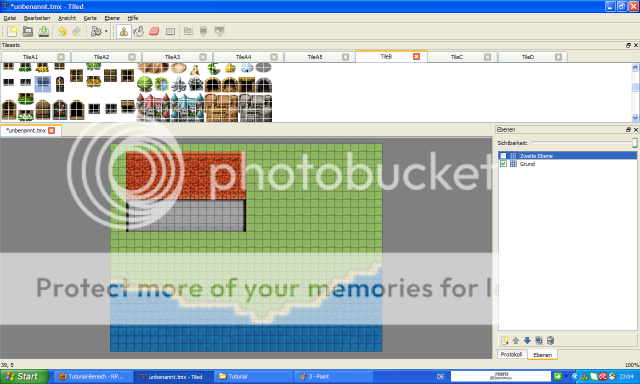Switch to the TileA3 tileset tab

[172, 57]
